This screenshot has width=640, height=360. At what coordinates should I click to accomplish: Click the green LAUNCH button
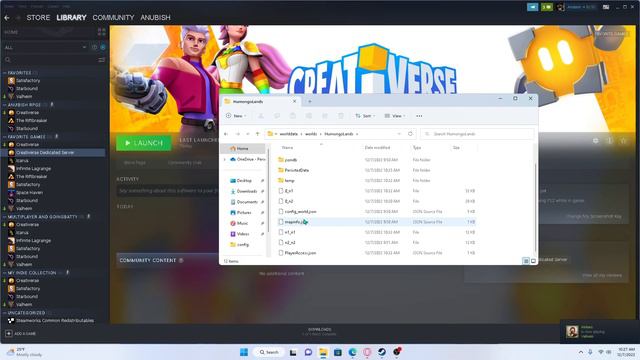(144, 143)
